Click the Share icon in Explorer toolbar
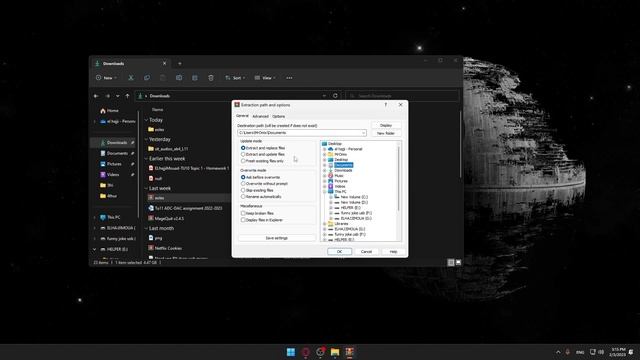Image resolution: width=640 pixels, height=360 pixels. pos(195,78)
